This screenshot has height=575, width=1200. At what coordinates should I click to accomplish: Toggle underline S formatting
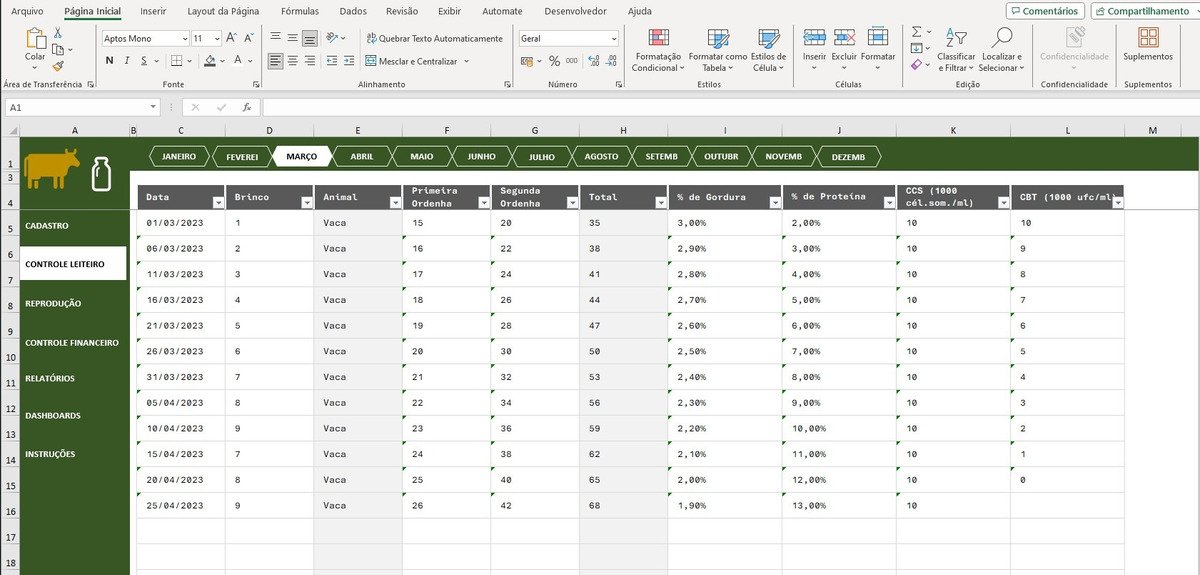[x=144, y=61]
